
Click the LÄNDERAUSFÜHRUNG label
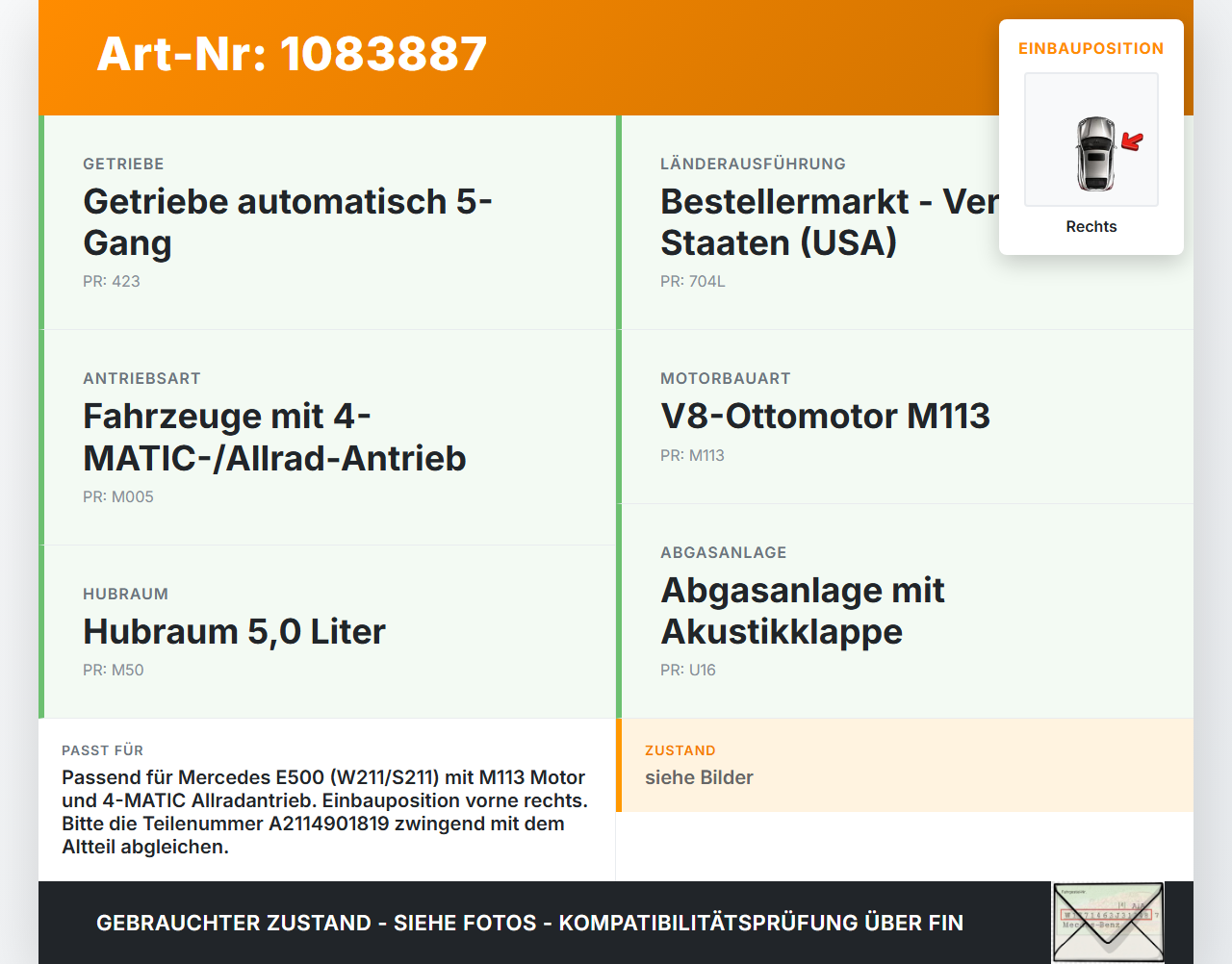point(753,164)
